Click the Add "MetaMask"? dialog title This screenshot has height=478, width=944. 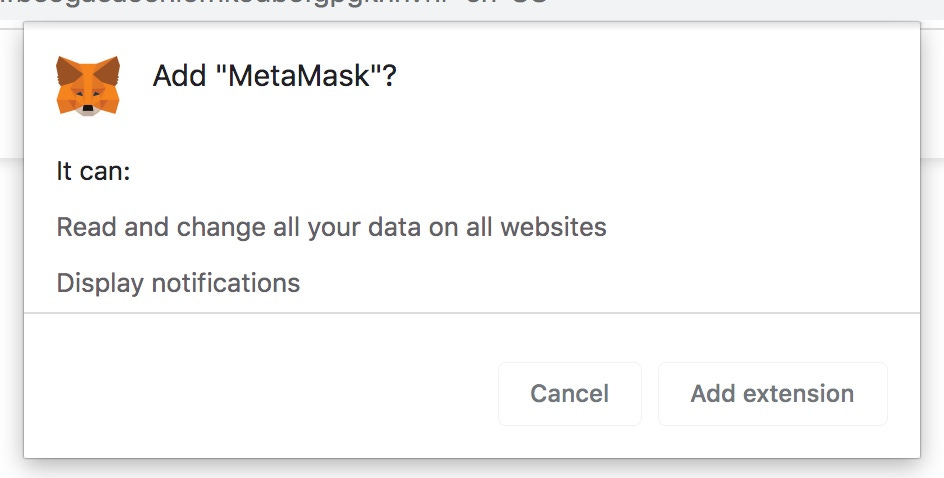click(275, 76)
